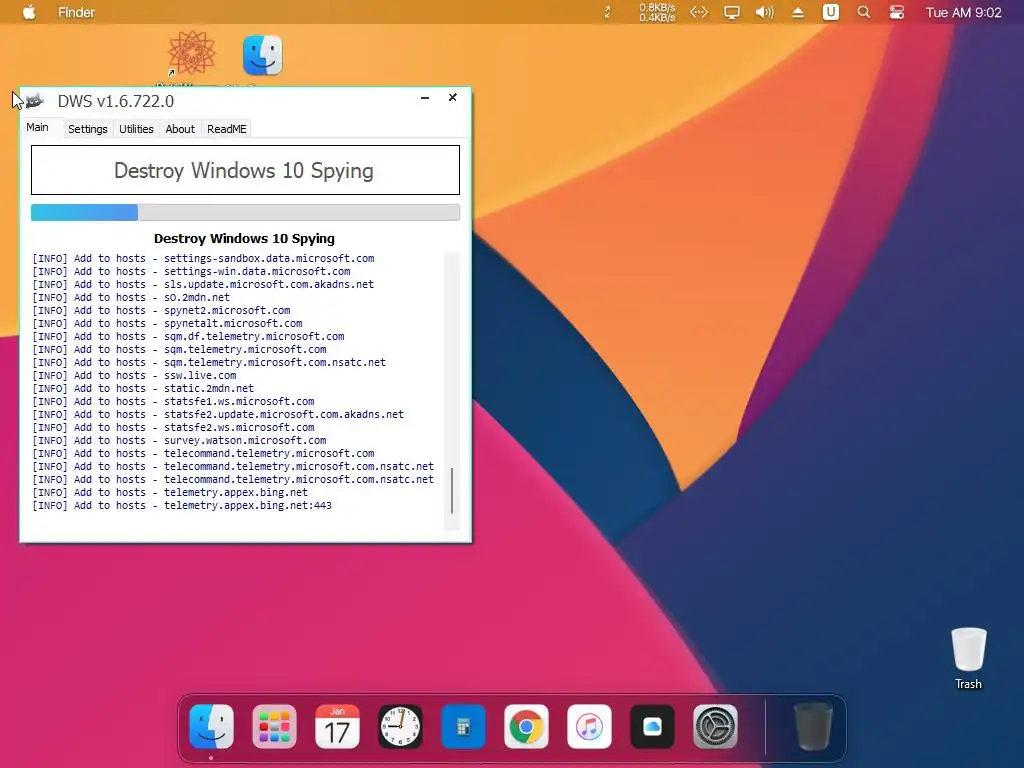Select the Finder face desktop icon
1024x768 pixels.
point(263,55)
